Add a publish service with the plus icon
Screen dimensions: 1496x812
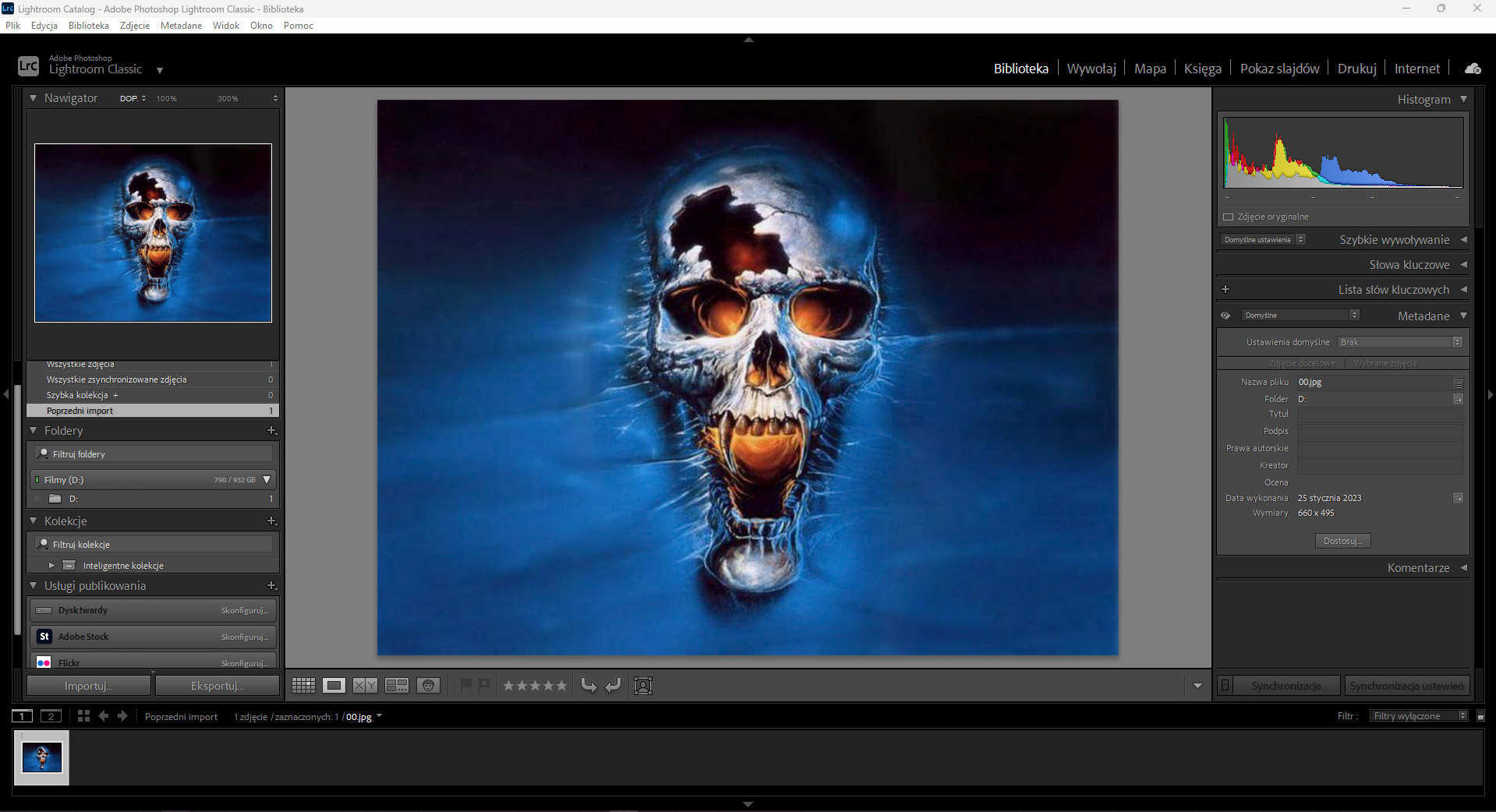pos(271,585)
